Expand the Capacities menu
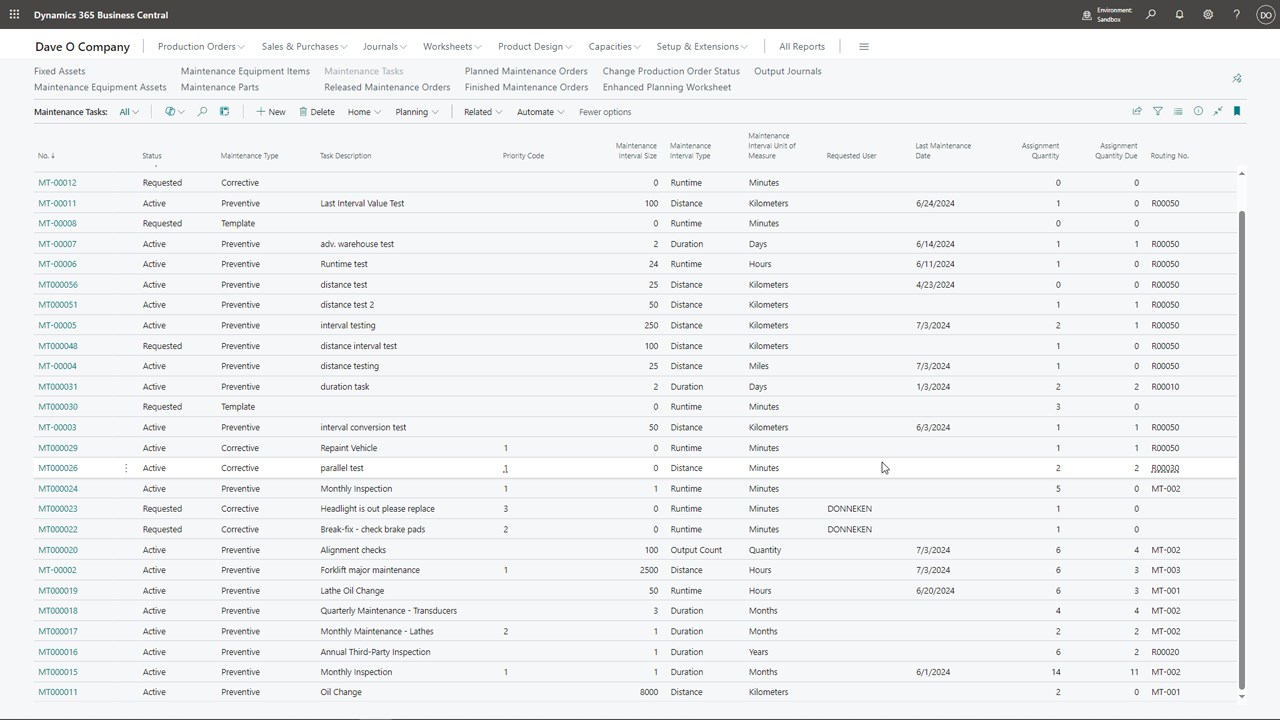This screenshot has width=1280, height=720. [615, 46]
